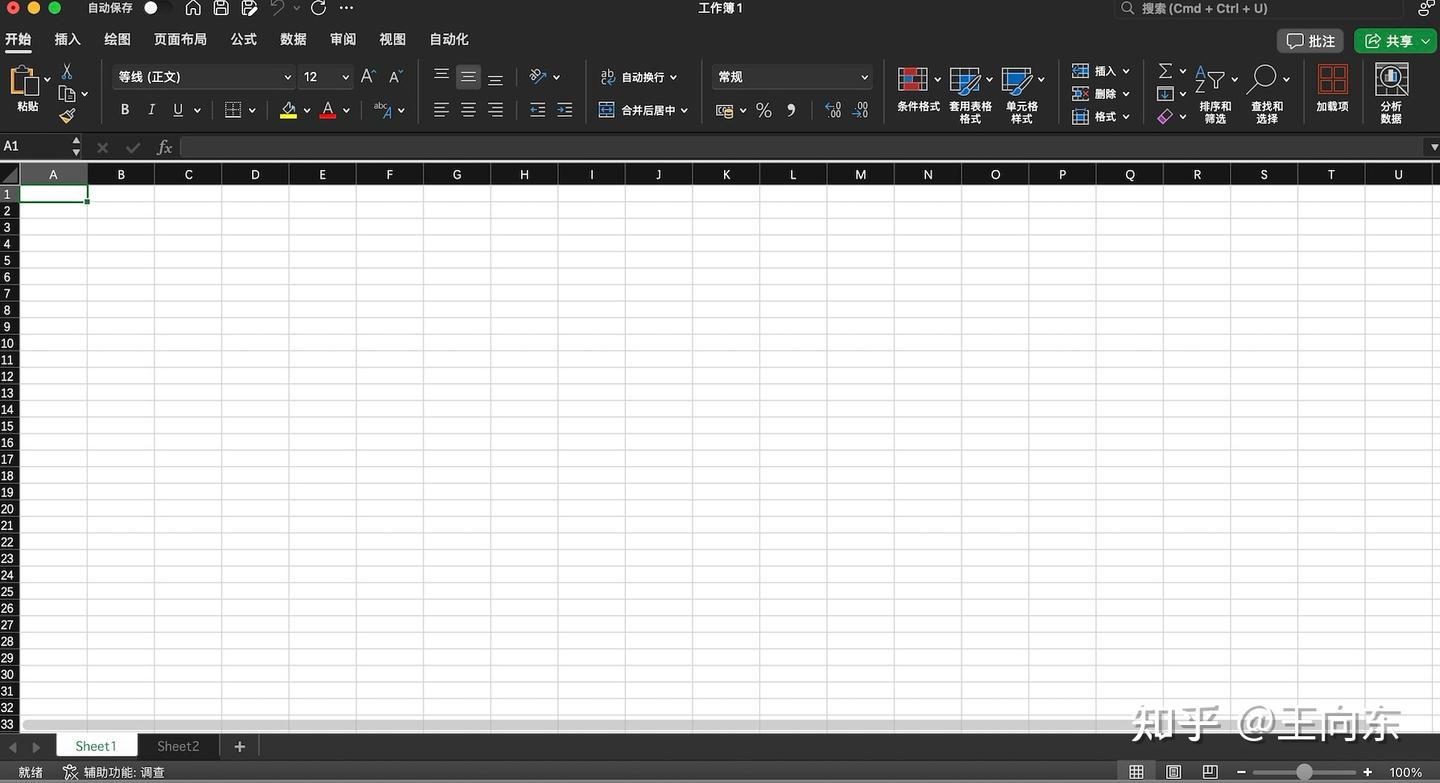Image resolution: width=1440 pixels, height=783 pixels.
Task: Open the 插入 ribbon tab
Action: 67,40
